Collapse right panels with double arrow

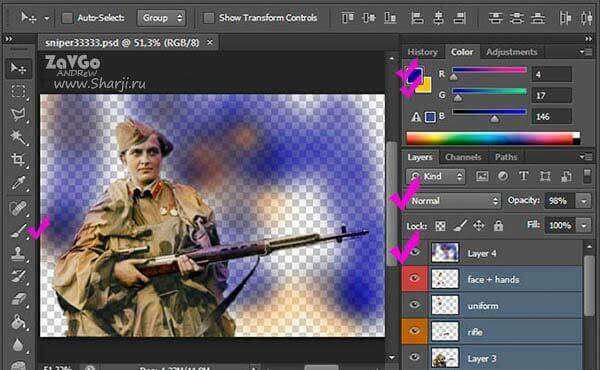589,39
